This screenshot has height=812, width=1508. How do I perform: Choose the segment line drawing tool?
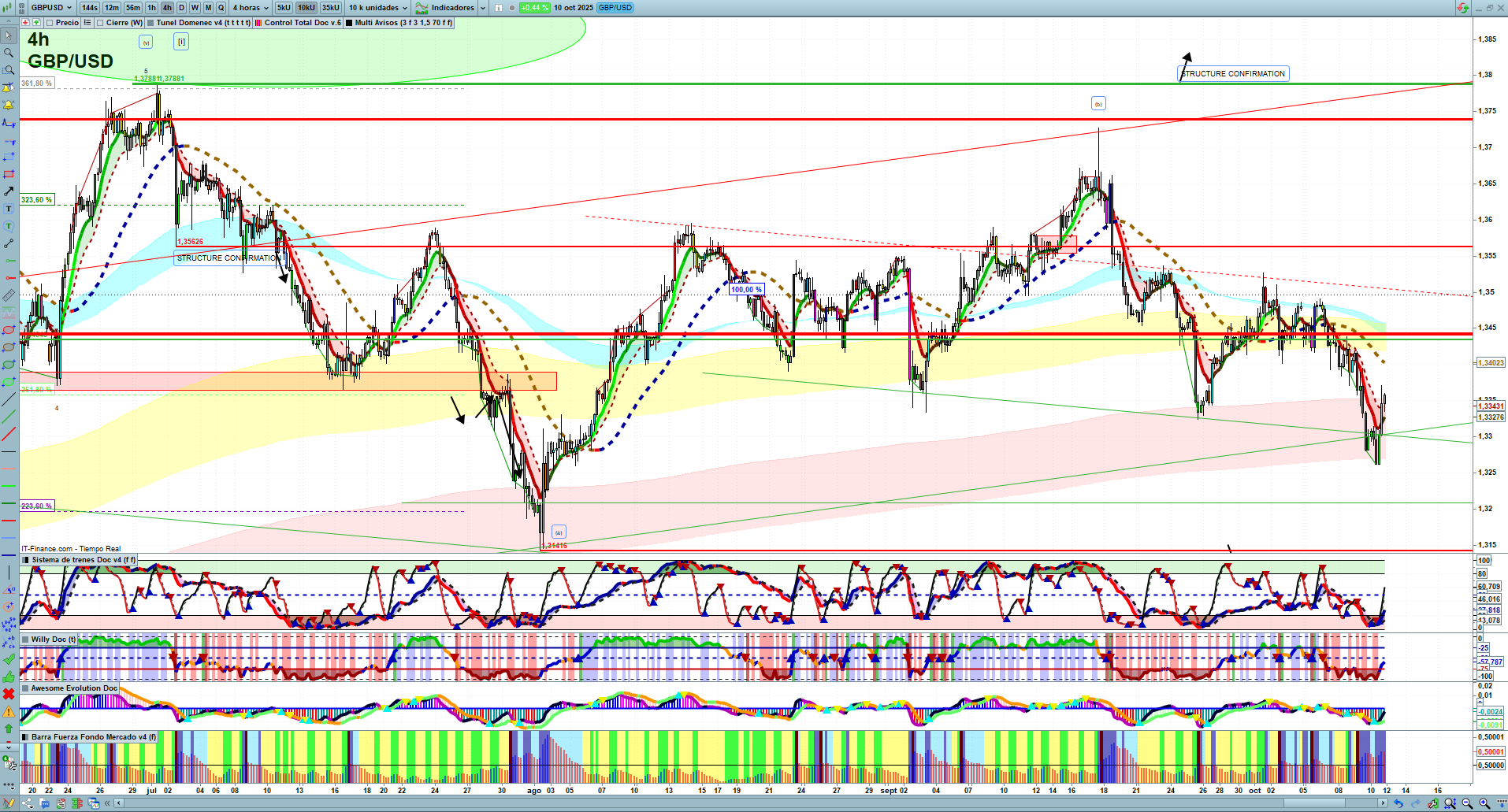point(9,243)
